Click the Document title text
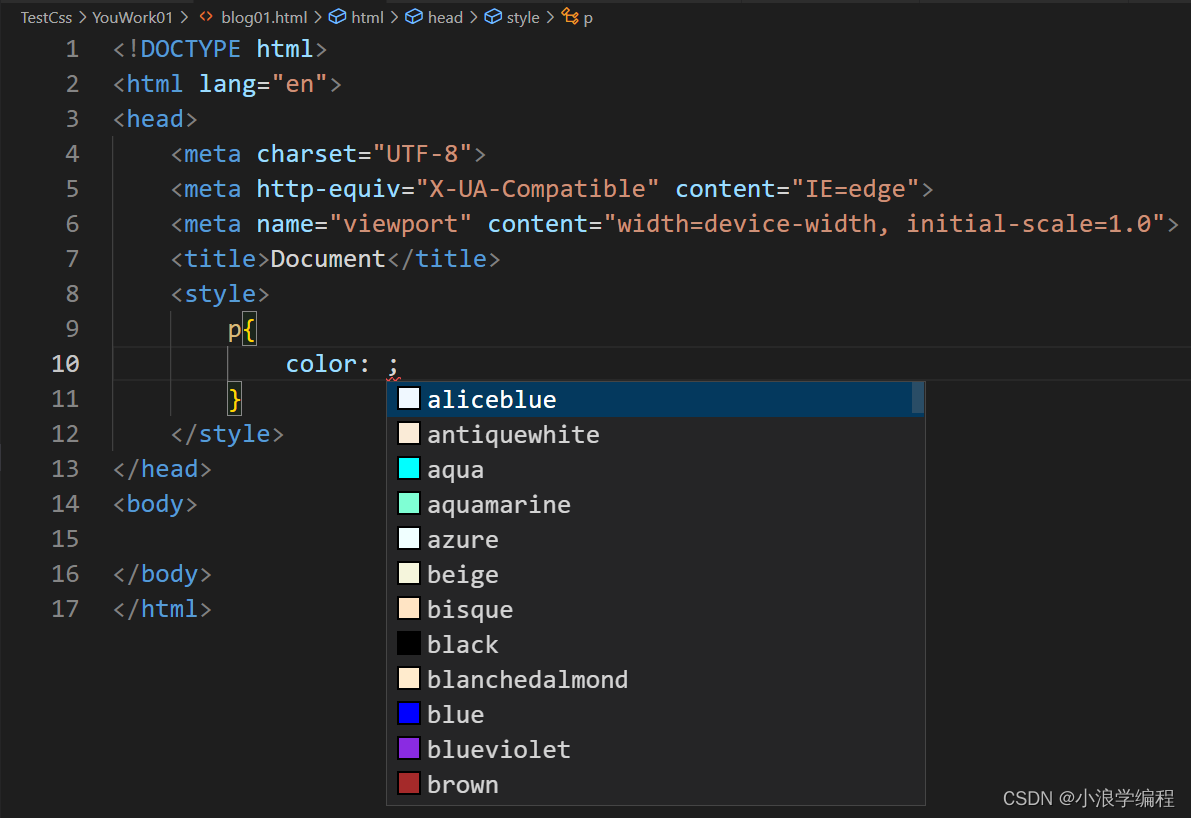The image size is (1191, 818). pyautogui.click(x=328, y=259)
